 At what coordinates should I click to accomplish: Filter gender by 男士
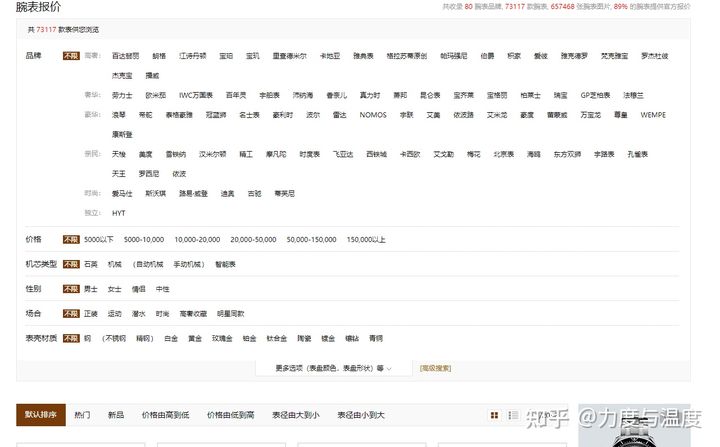click(91, 289)
